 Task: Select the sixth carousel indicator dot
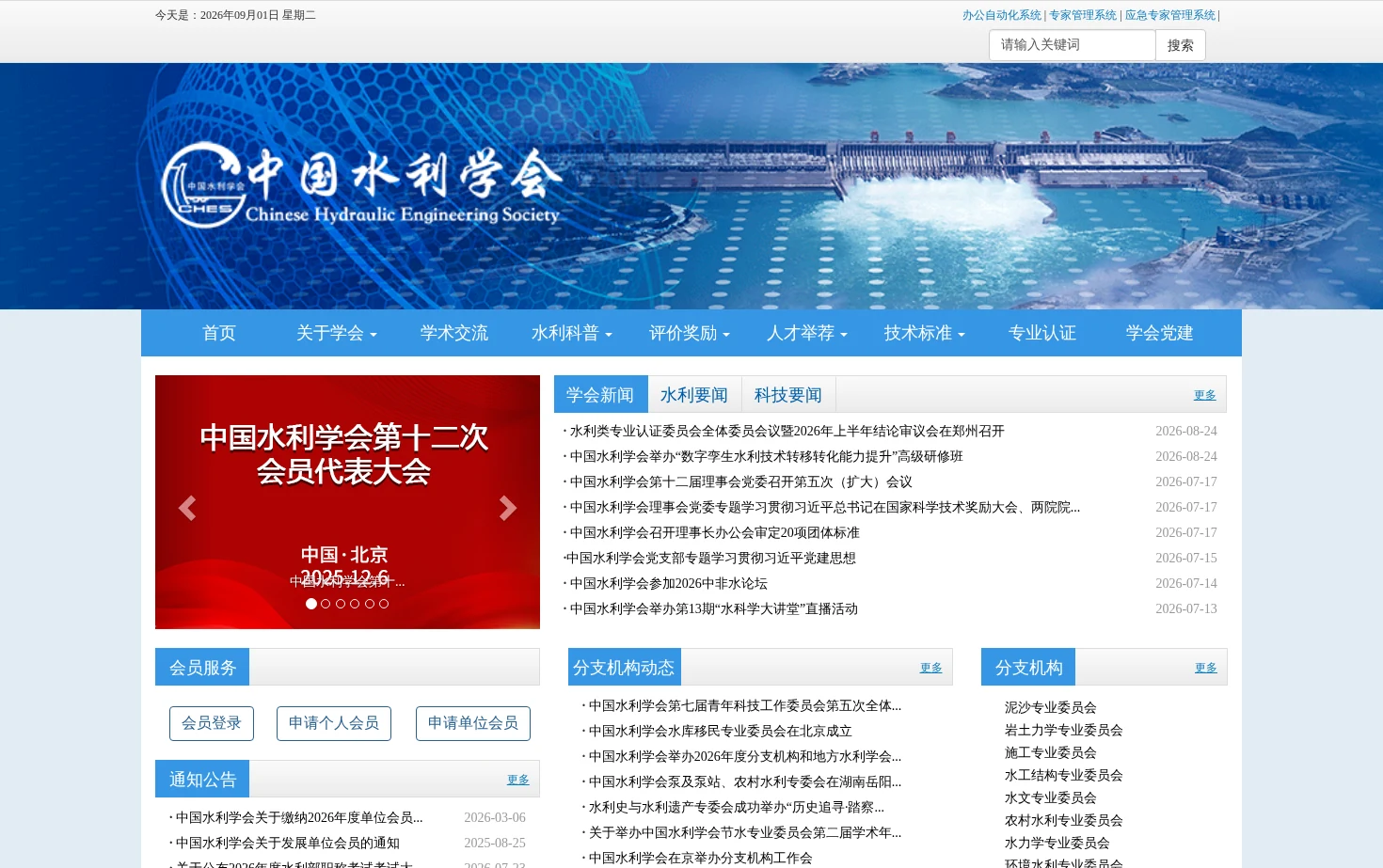[384, 604]
